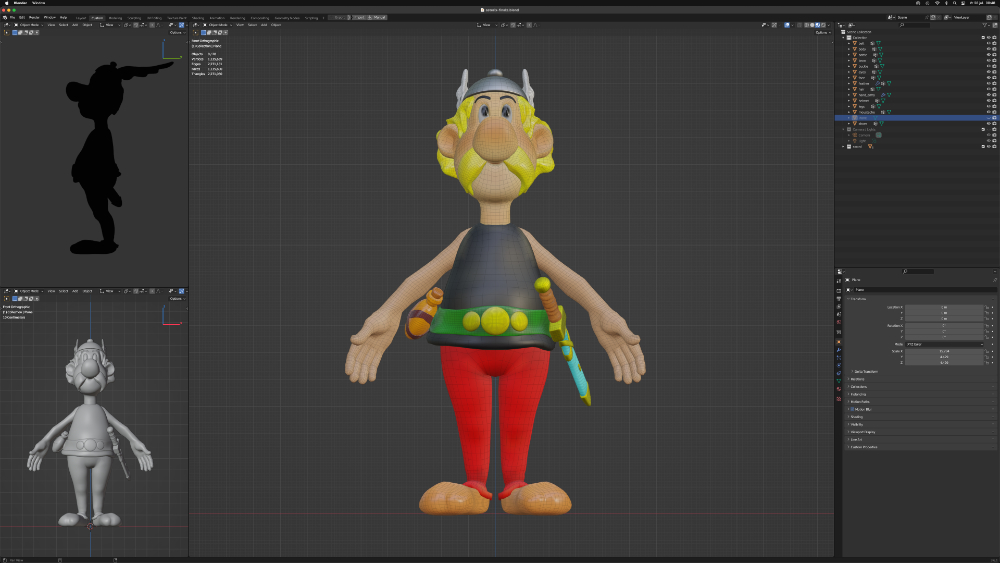
Task: Click the outliner search field
Action: tap(915, 25)
